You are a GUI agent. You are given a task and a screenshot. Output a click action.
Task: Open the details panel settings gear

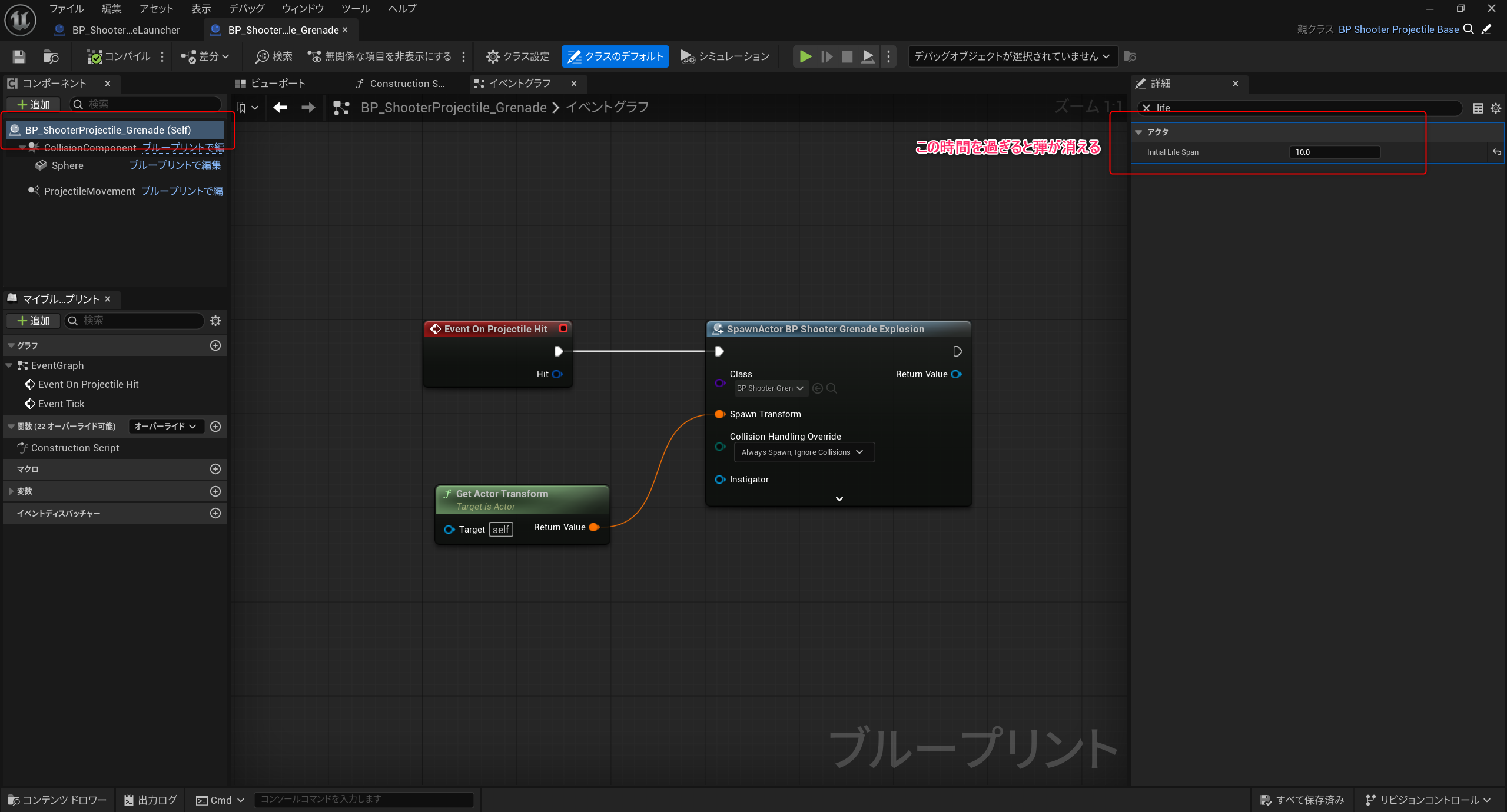[x=1495, y=108]
